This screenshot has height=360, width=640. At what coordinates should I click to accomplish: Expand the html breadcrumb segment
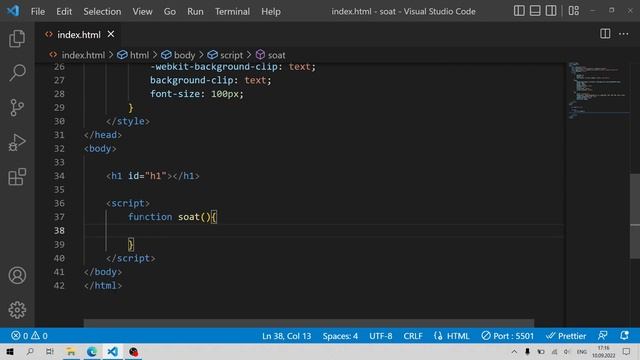click(139, 55)
